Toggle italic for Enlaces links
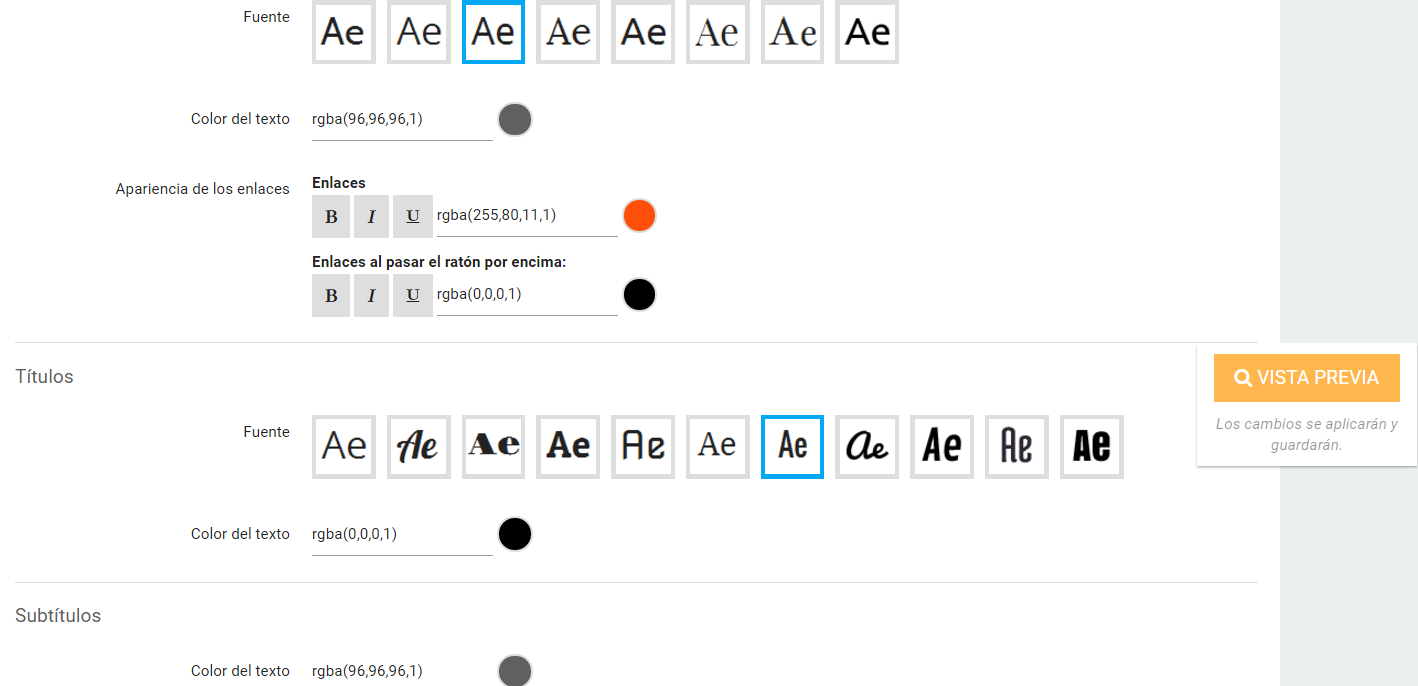Viewport: 1418px width, 686px height. (371, 216)
